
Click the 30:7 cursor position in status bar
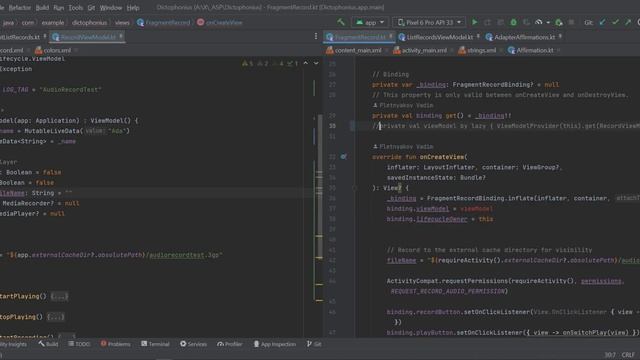(x=610, y=355)
